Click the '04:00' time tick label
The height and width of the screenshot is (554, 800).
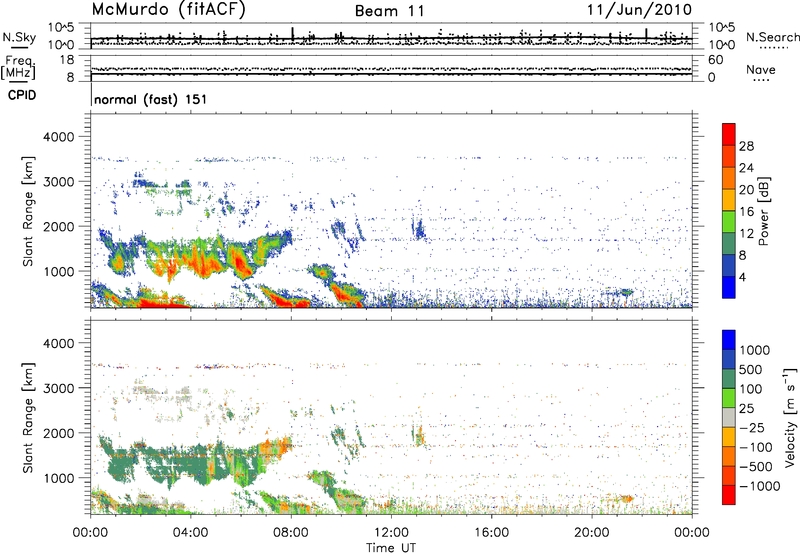[191, 533]
